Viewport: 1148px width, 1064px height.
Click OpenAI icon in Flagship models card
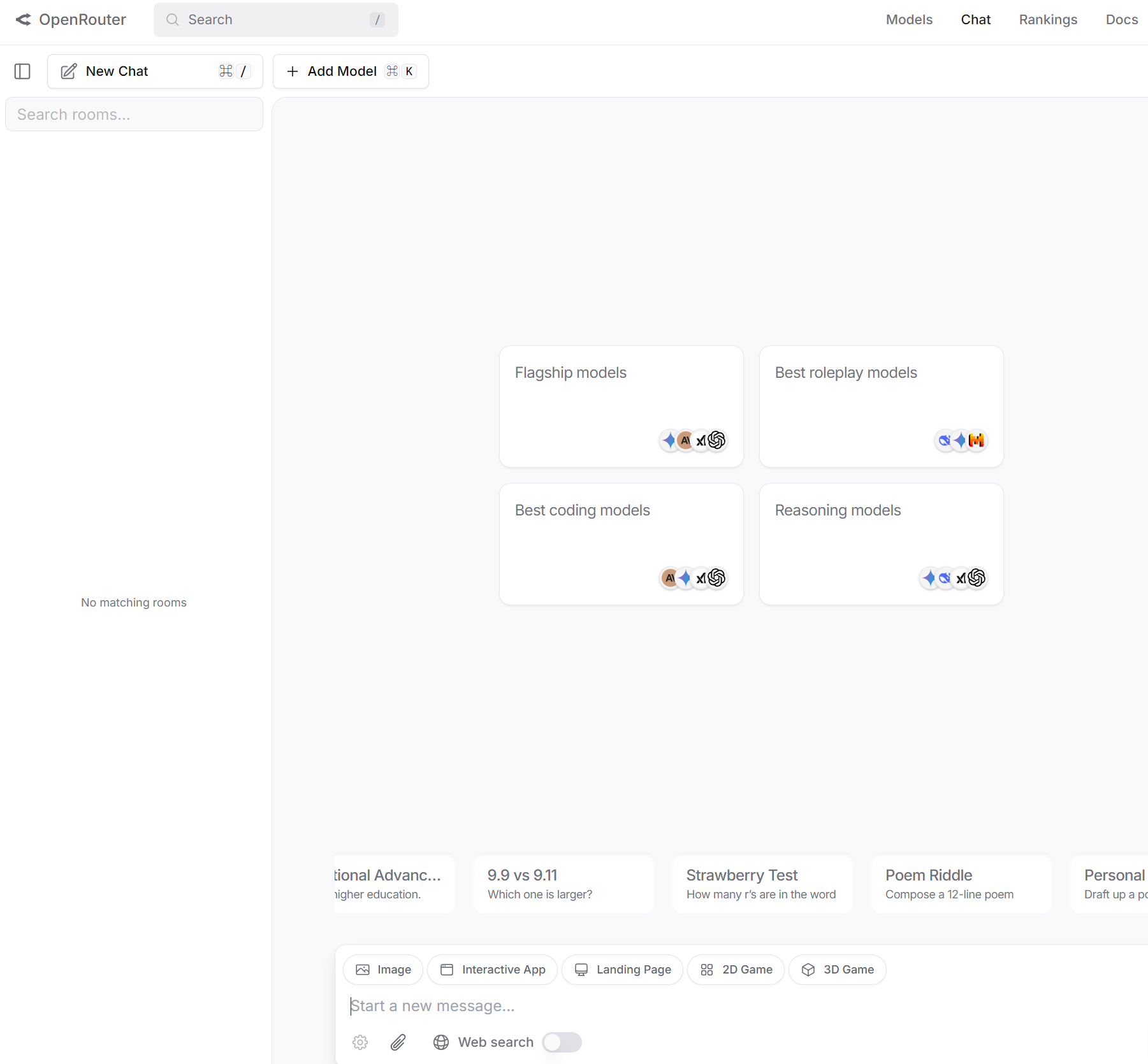tap(717, 440)
